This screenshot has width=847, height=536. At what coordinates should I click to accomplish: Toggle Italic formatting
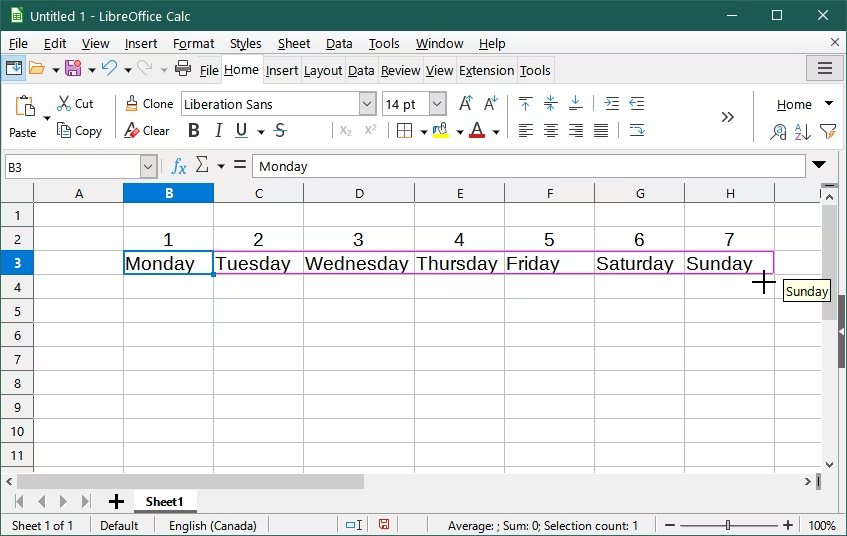(218, 130)
